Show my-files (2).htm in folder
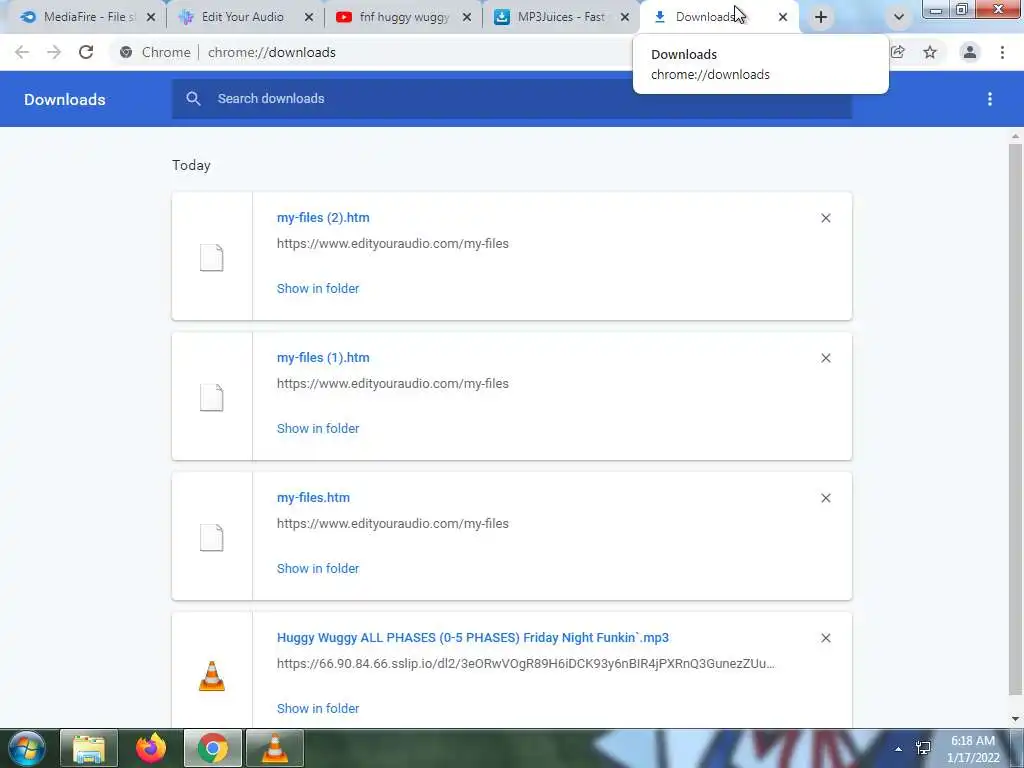 point(318,288)
